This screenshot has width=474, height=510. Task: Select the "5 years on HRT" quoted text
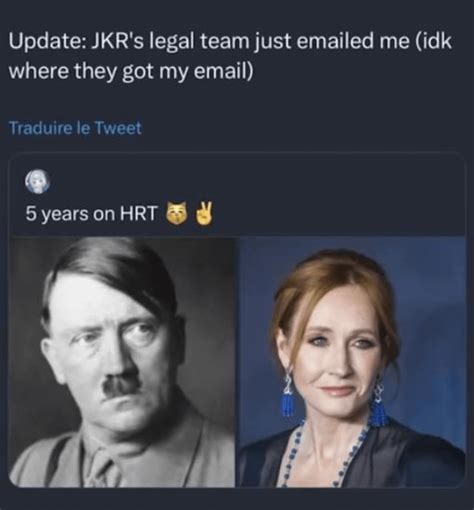[x=91, y=213]
